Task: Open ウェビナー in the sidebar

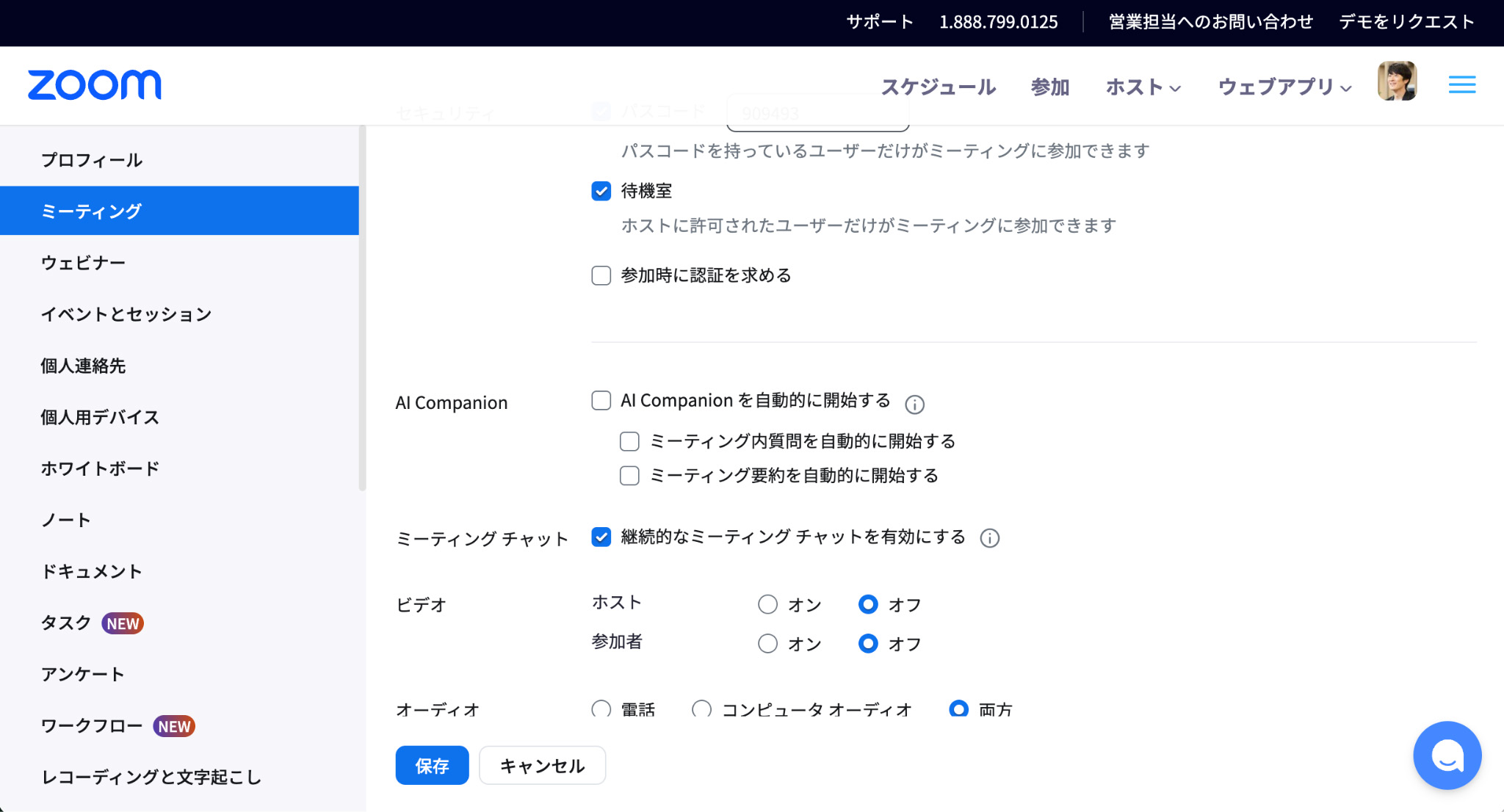Action: click(83, 263)
